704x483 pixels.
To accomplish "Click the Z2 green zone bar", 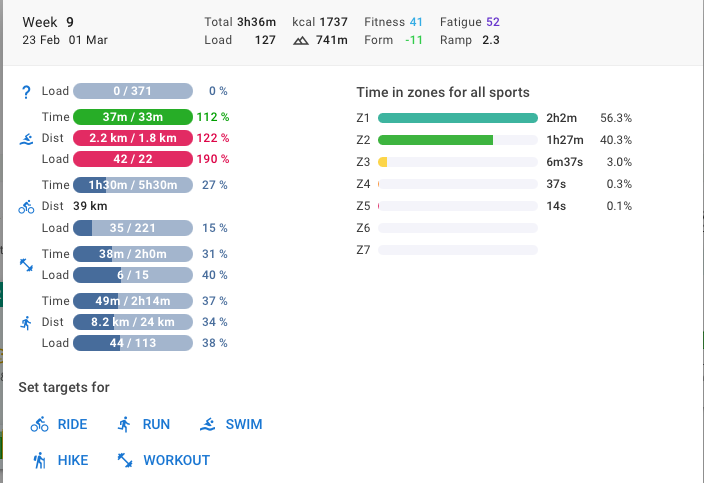I will pyautogui.click(x=436, y=140).
